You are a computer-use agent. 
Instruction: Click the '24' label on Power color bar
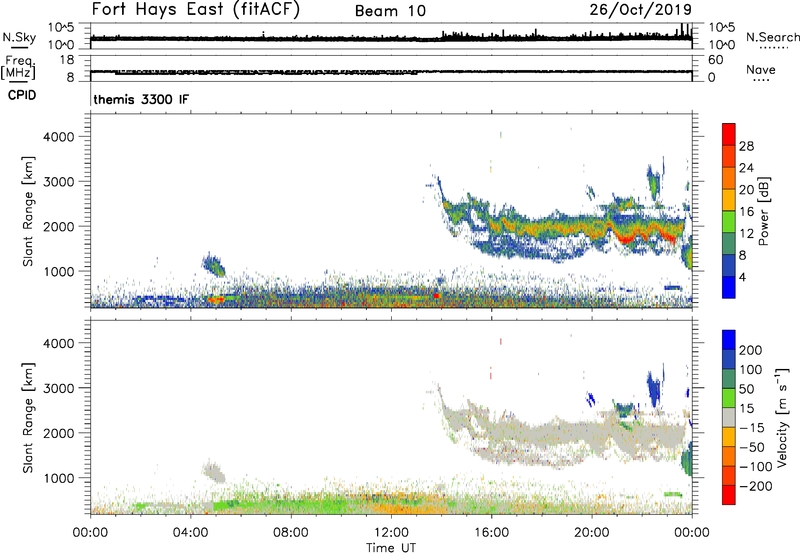(x=746, y=168)
